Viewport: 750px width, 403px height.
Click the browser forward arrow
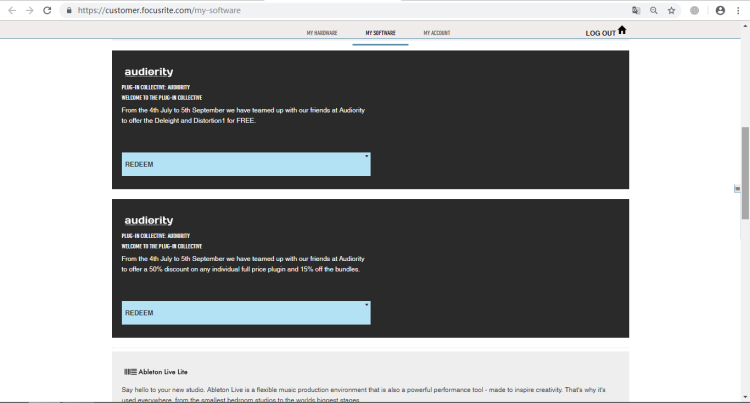(29, 10)
